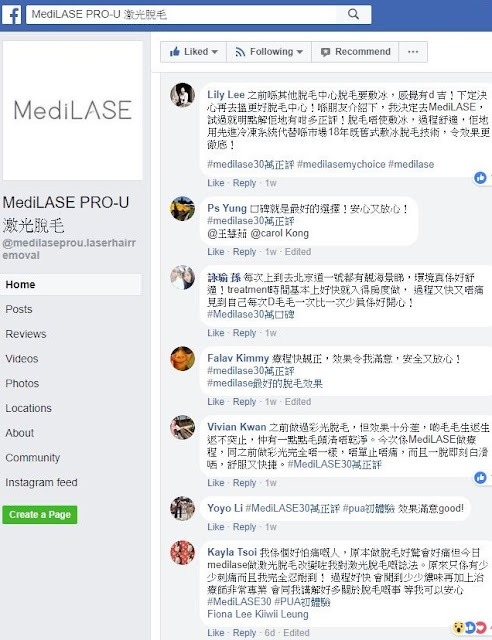Click the search magnifier icon
Screen dimensions: 492x640
point(354,14)
